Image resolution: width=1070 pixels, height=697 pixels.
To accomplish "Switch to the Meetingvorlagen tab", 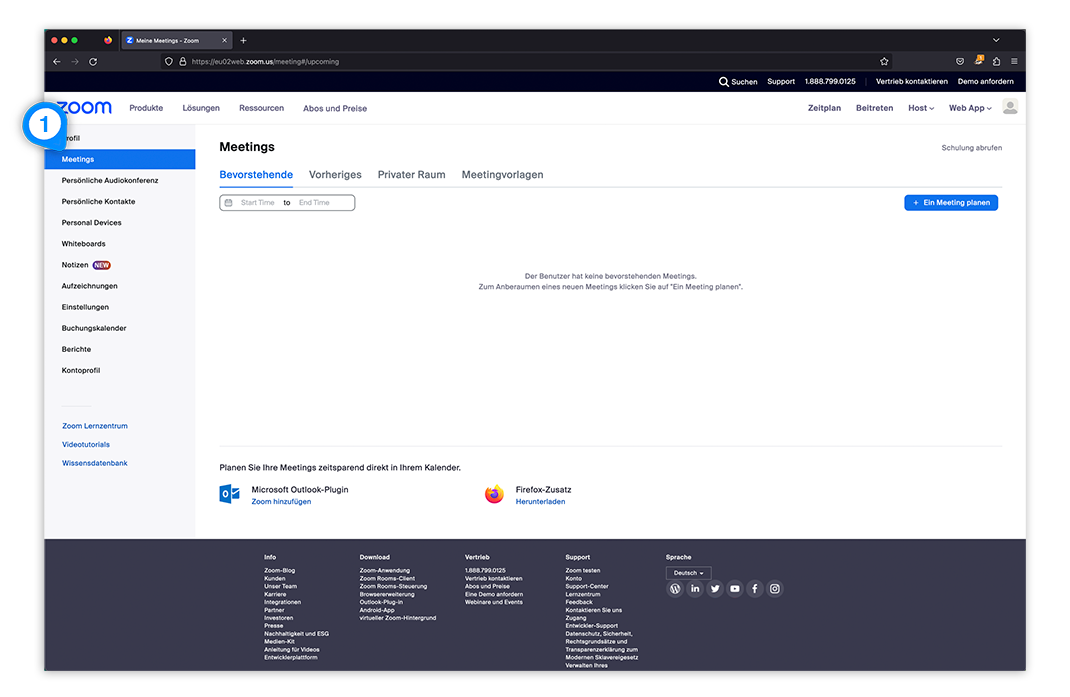I will pyautogui.click(x=502, y=175).
